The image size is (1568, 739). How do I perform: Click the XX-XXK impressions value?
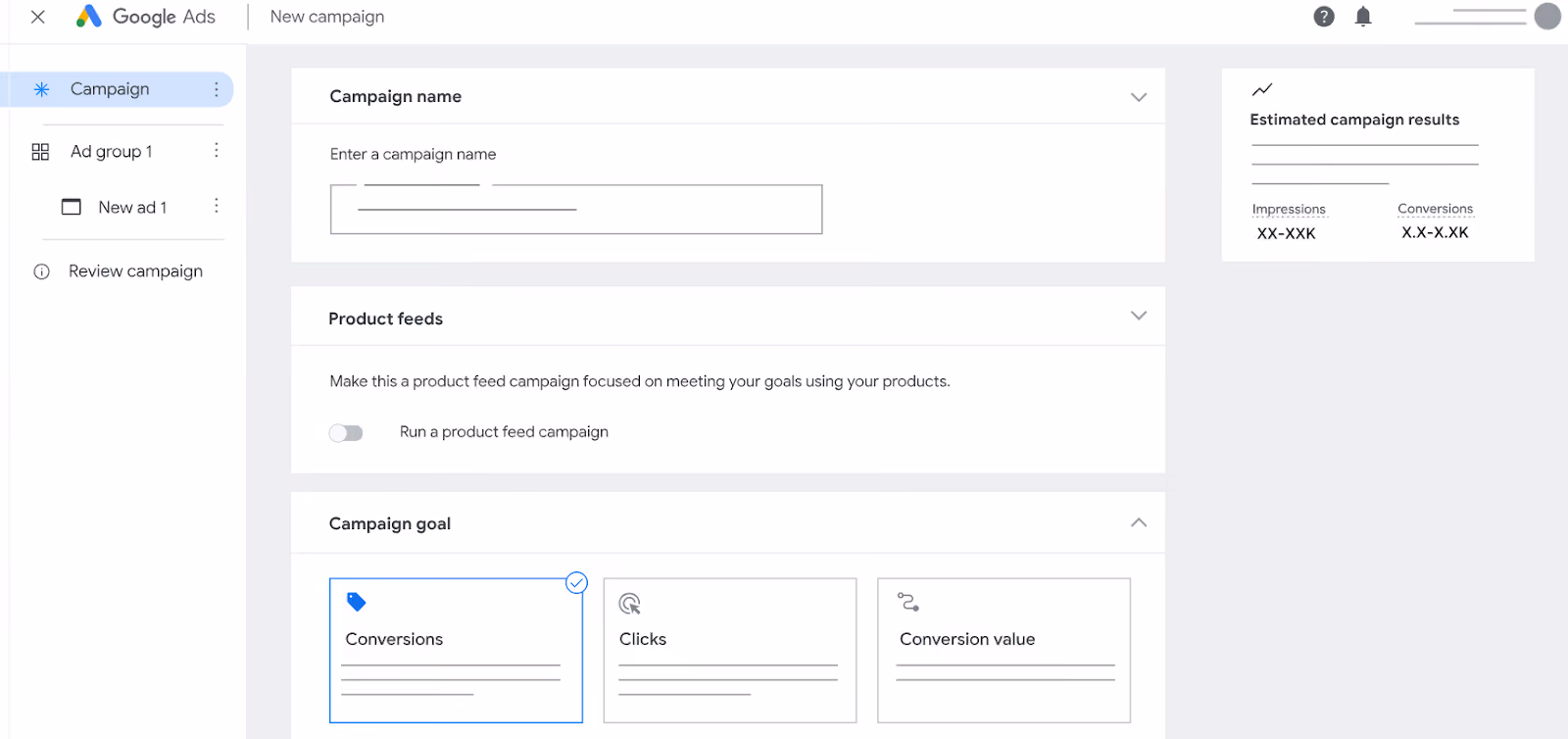click(1286, 233)
